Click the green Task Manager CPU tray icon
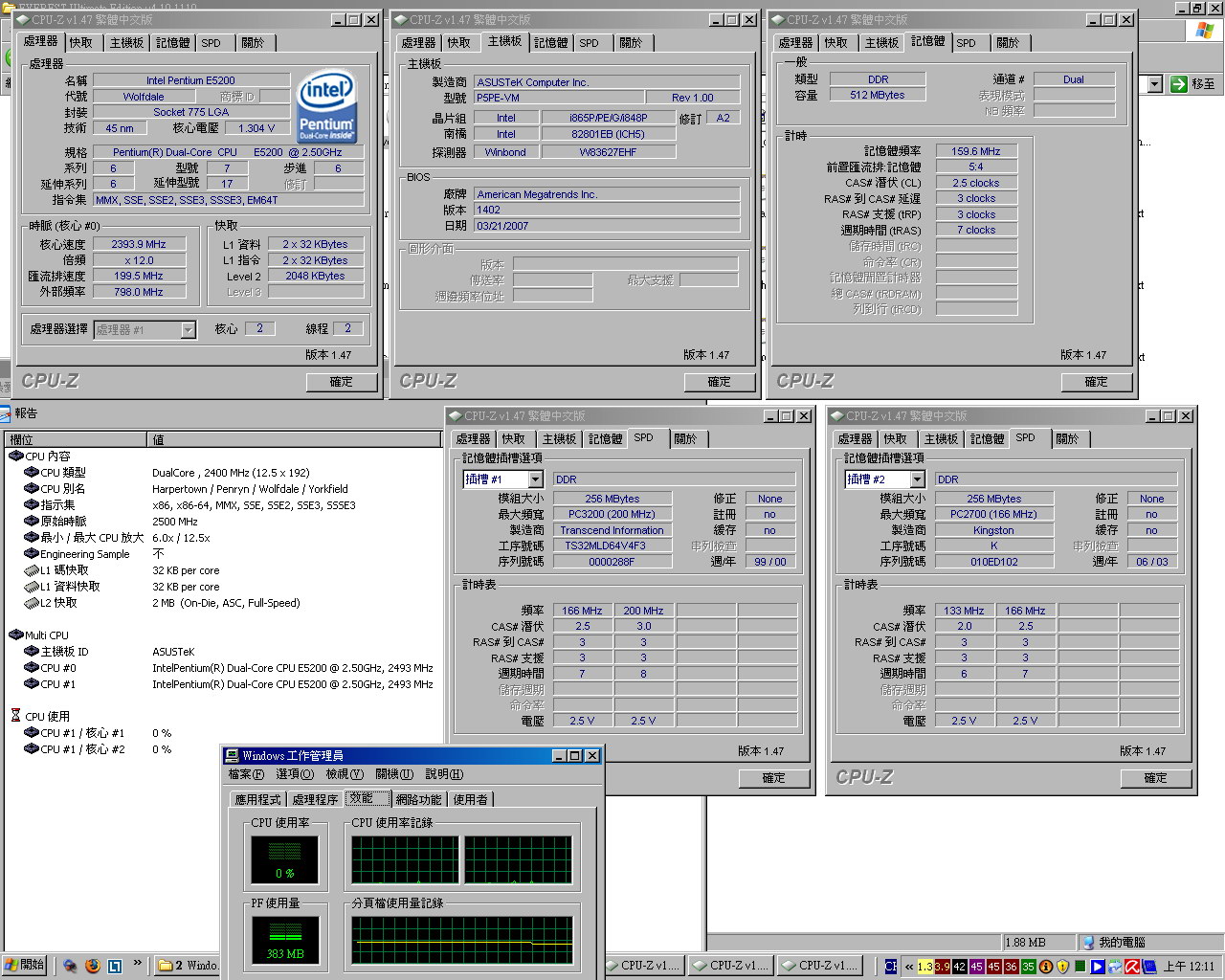The width and height of the screenshot is (1225, 980). point(1080,967)
